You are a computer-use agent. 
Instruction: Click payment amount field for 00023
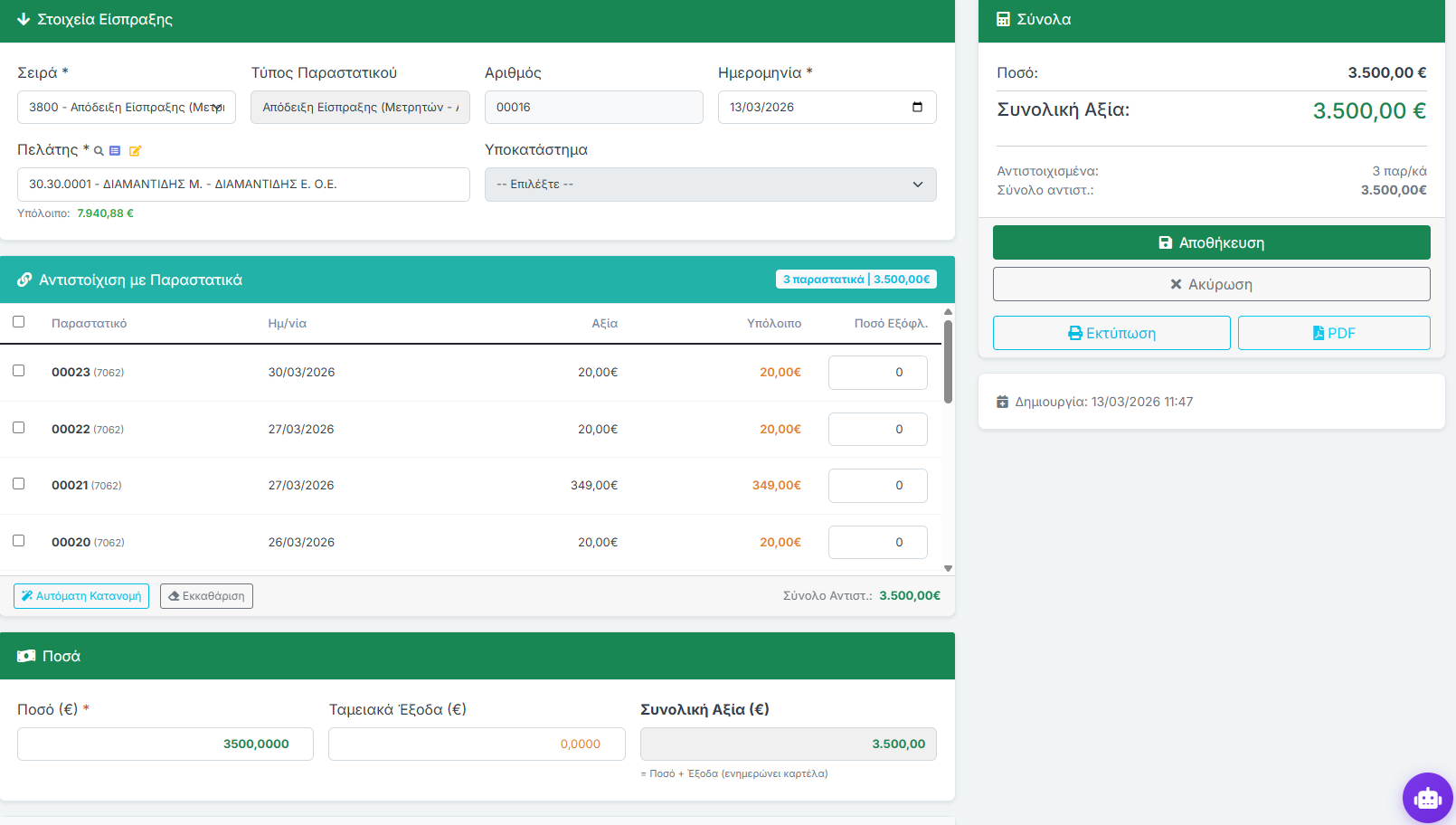878,373
